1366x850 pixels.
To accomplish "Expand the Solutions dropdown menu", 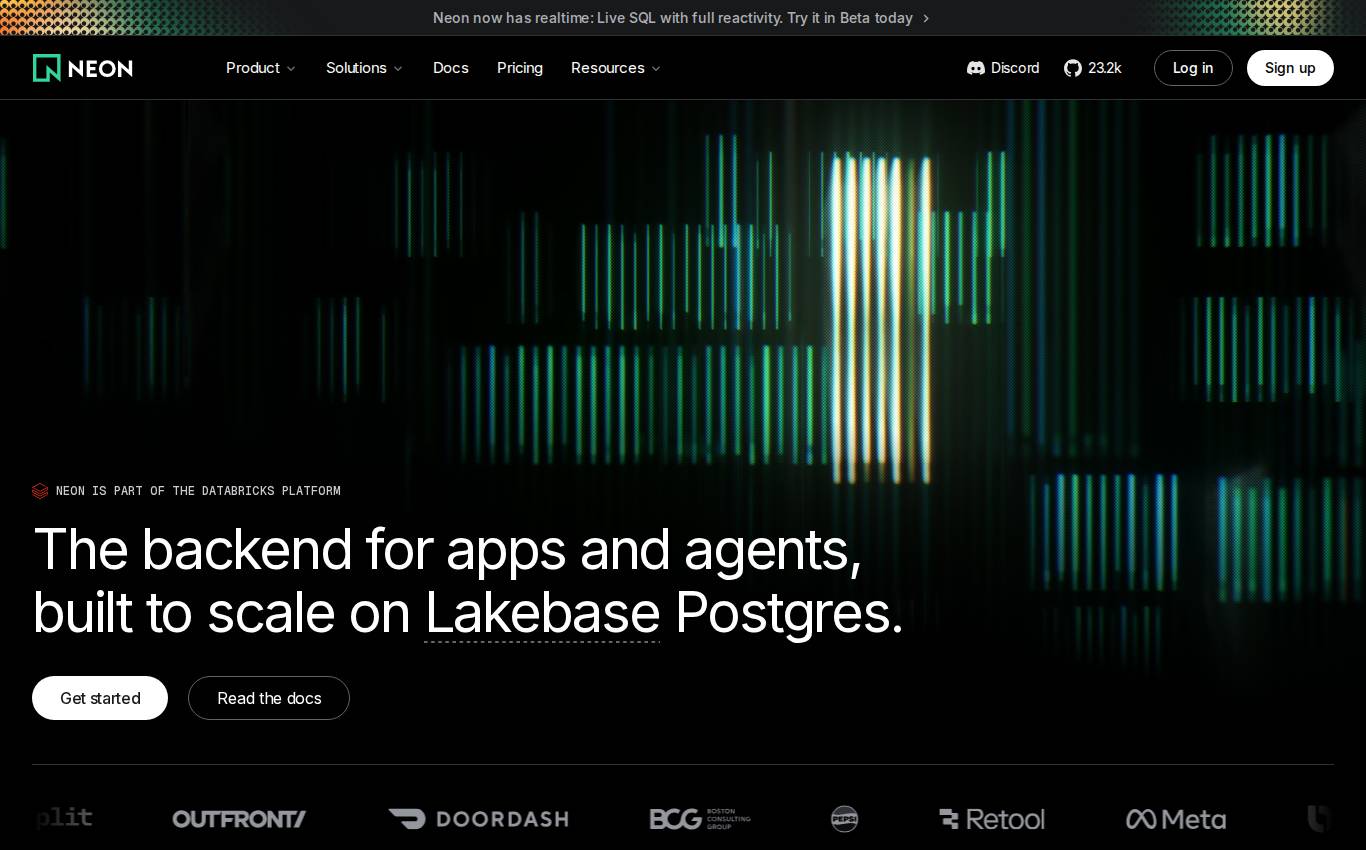I will pos(364,68).
